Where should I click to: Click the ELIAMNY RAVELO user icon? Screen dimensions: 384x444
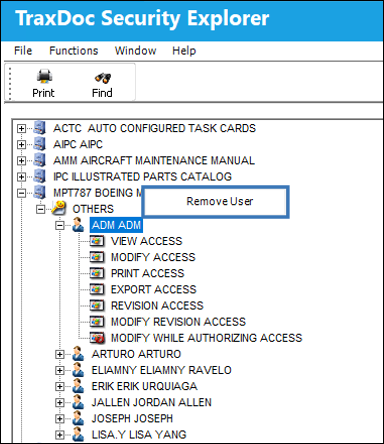click(78, 370)
